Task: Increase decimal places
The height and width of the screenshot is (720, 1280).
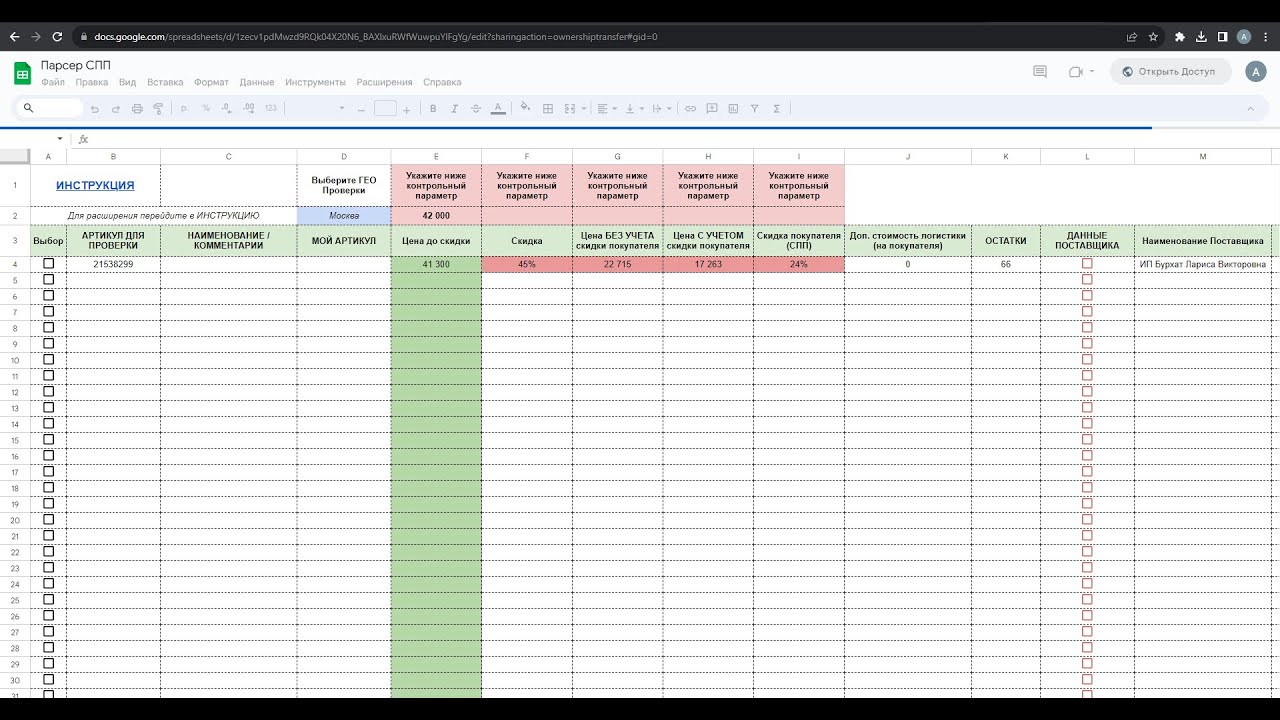Action: (x=247, y=108)
